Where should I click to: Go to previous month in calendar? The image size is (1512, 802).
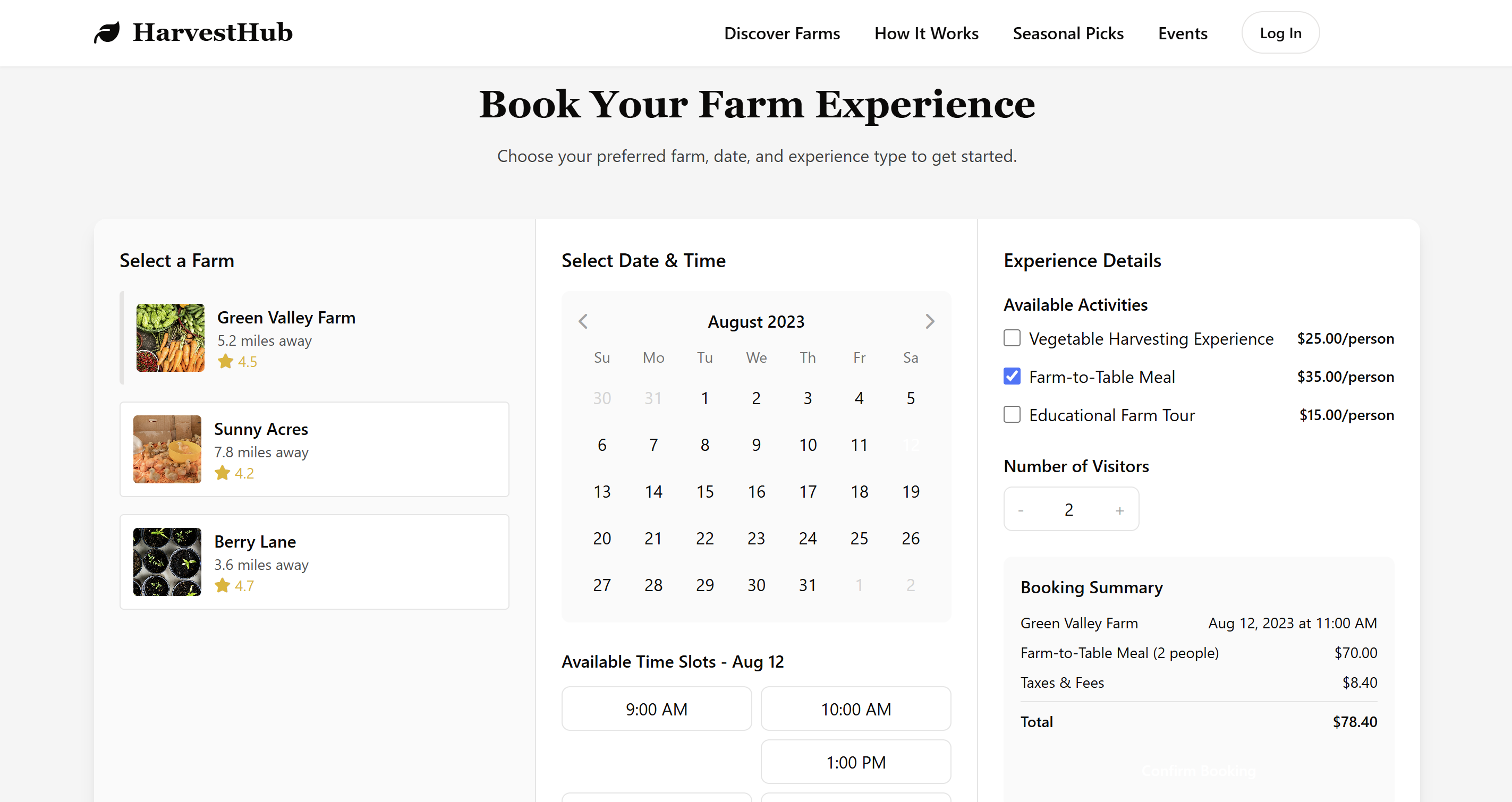[583, 321]
